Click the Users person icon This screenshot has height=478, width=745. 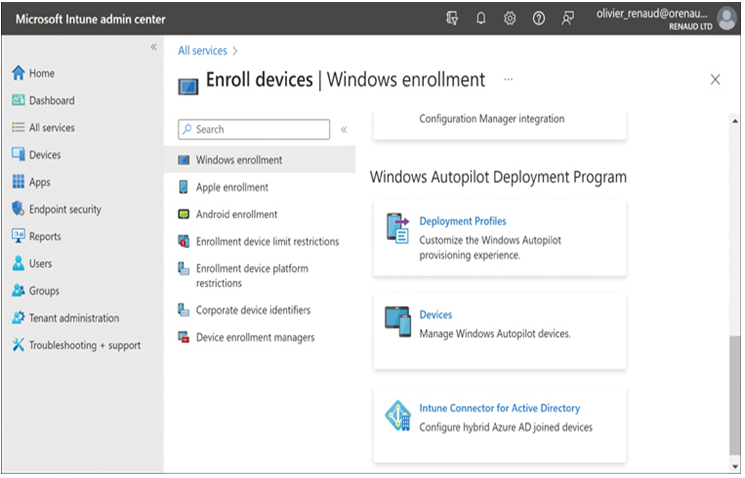(18, 264)
